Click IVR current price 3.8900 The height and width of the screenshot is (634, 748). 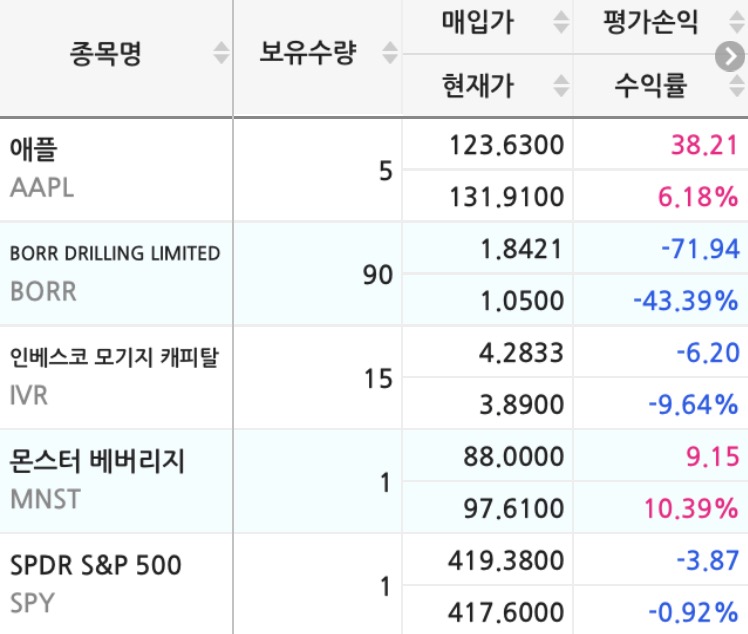[521, 405]
